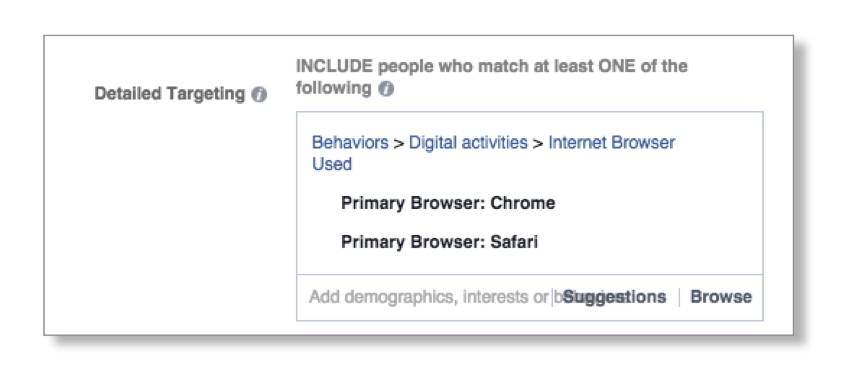The width and height of the screenshot is (849, 382).
Task: Open the Behaviors breadcrumb link
Action: [350, 143]
